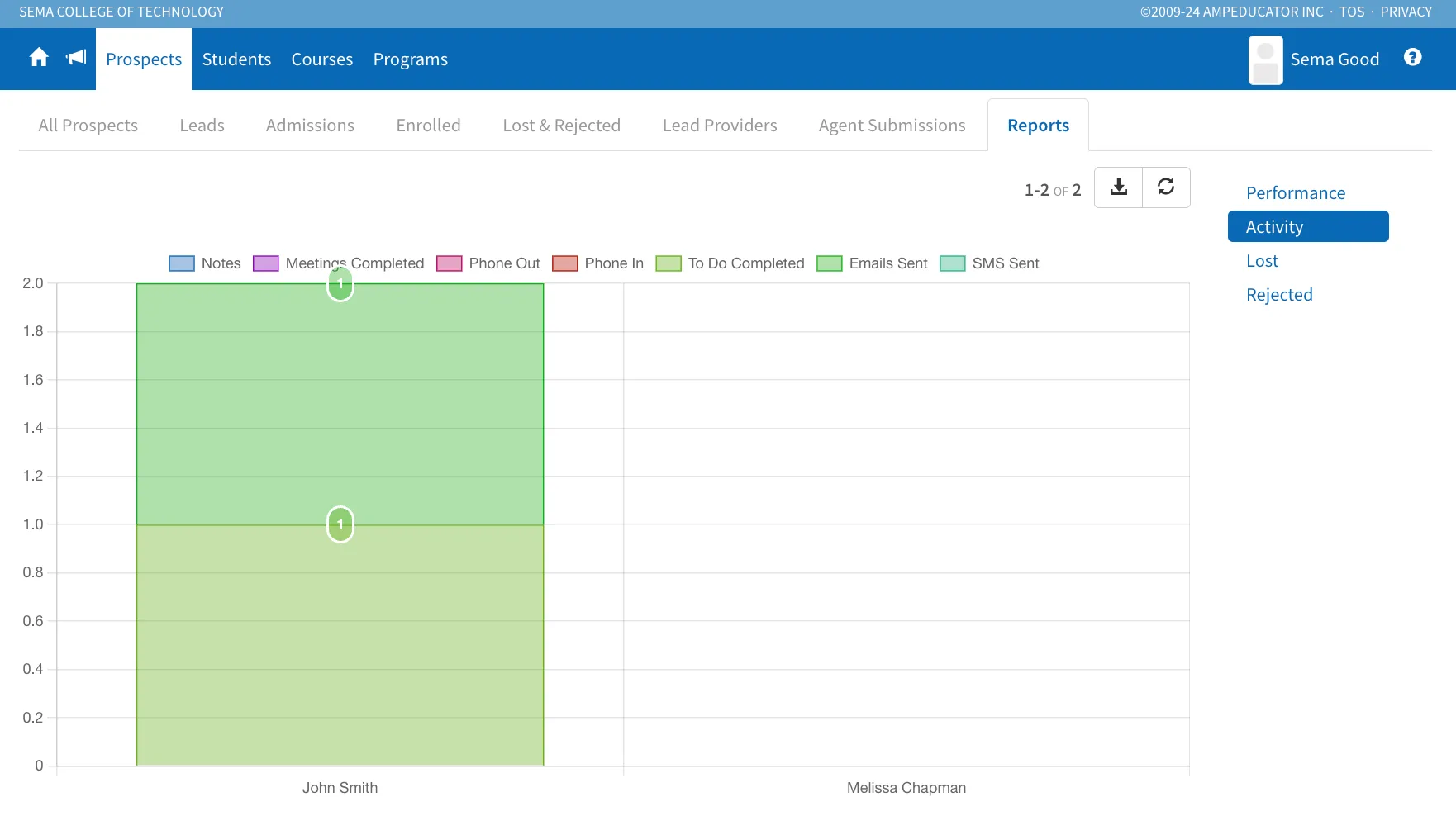
Task: Select the Performance report link
Action: 1296,193
